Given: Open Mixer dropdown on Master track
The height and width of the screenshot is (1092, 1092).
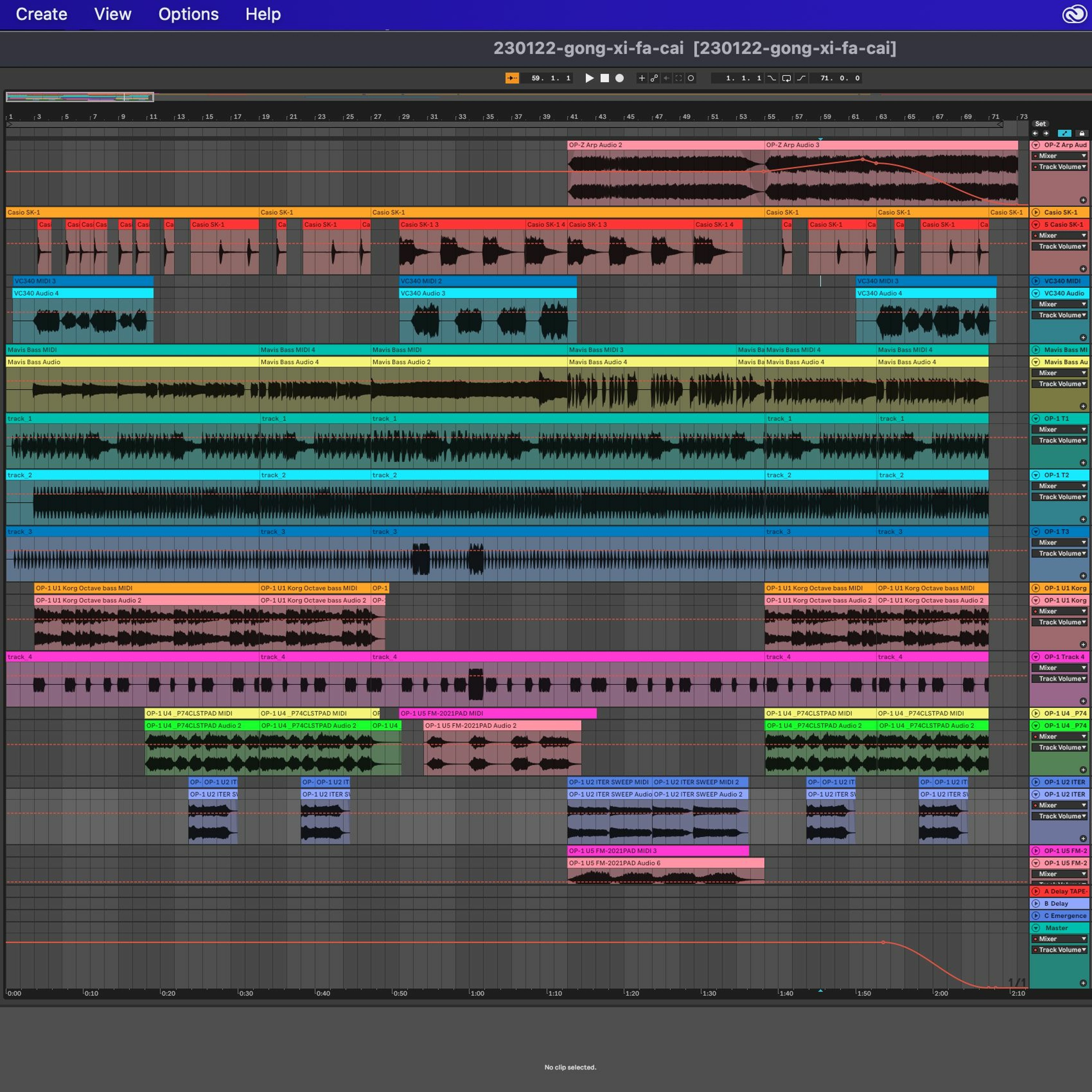Looking at the screenshot, I should [x=1060, y=939].
